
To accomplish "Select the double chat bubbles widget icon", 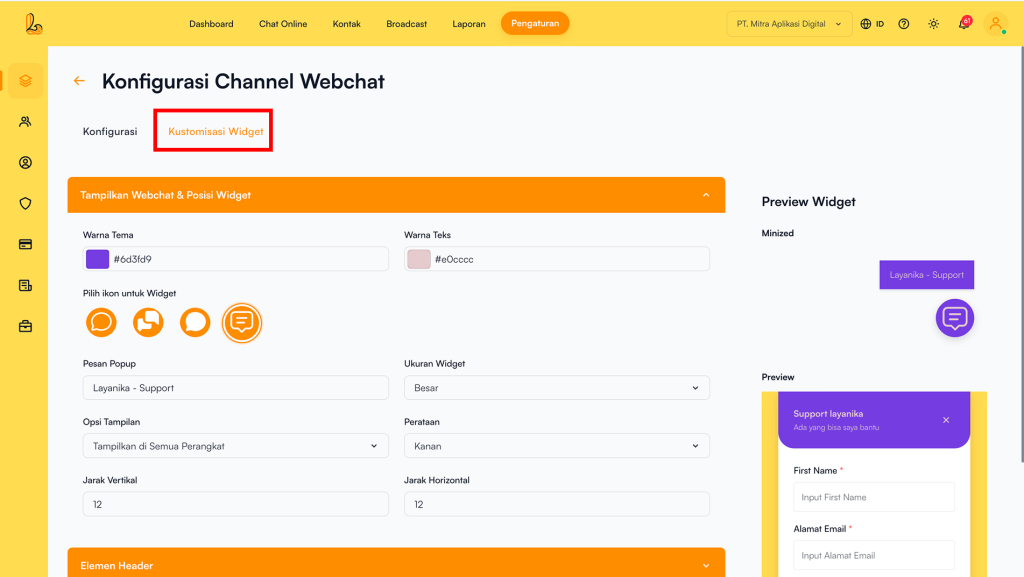I will coord(148,322).
